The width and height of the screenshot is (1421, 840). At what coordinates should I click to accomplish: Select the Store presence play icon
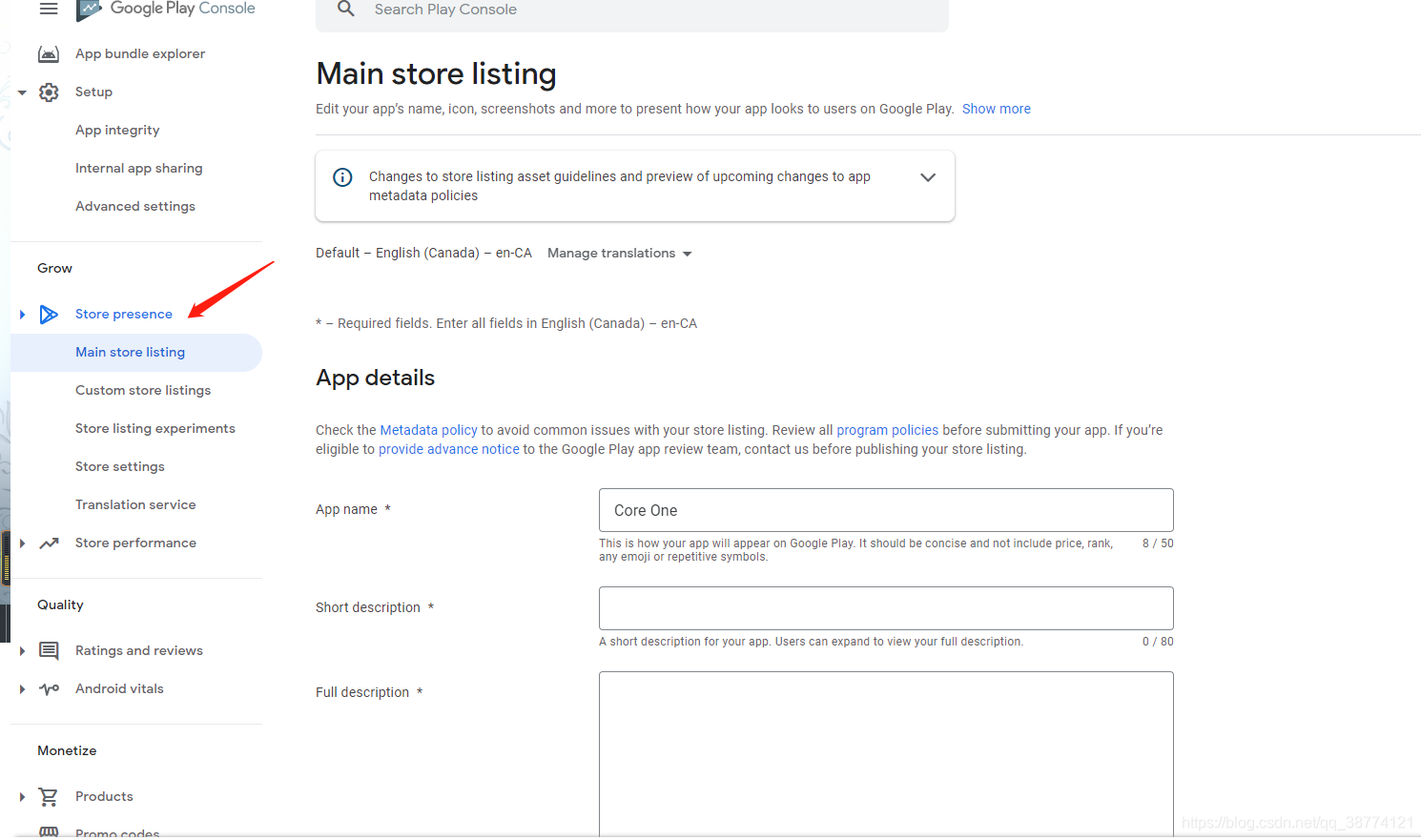[x=49, y=314]
